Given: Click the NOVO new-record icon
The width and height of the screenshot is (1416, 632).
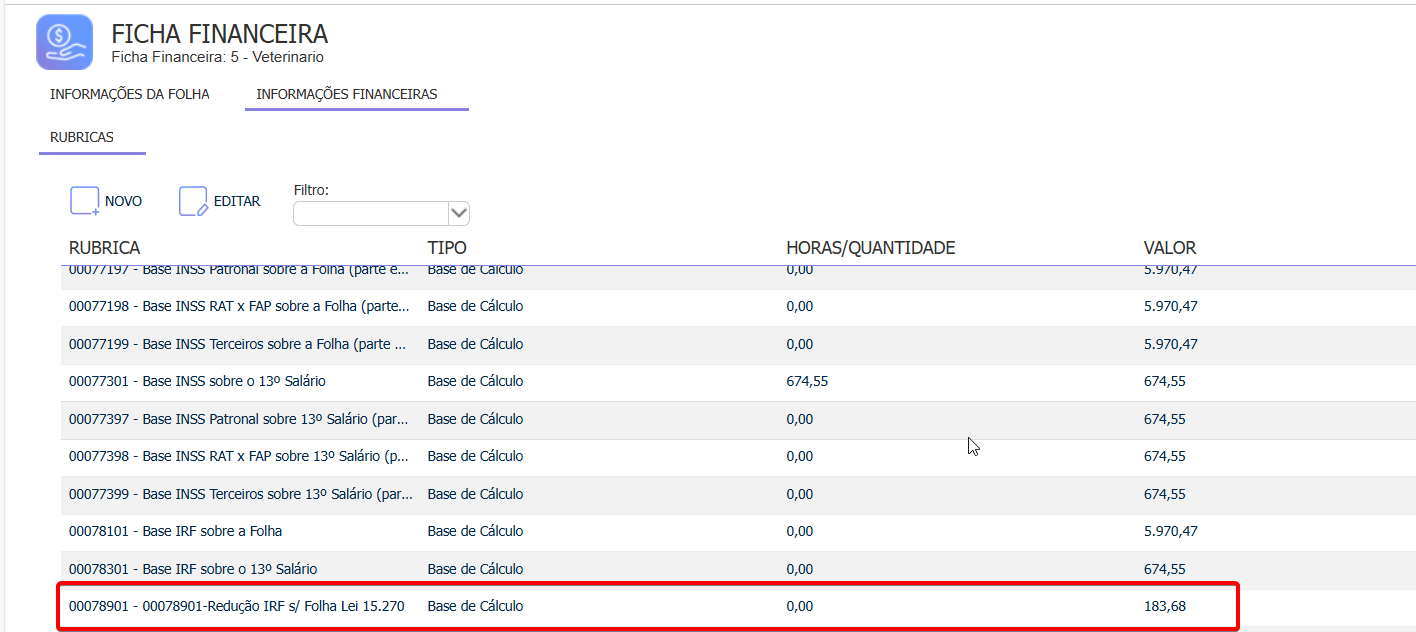Looking at the screenshot, I should click(85, 201).
